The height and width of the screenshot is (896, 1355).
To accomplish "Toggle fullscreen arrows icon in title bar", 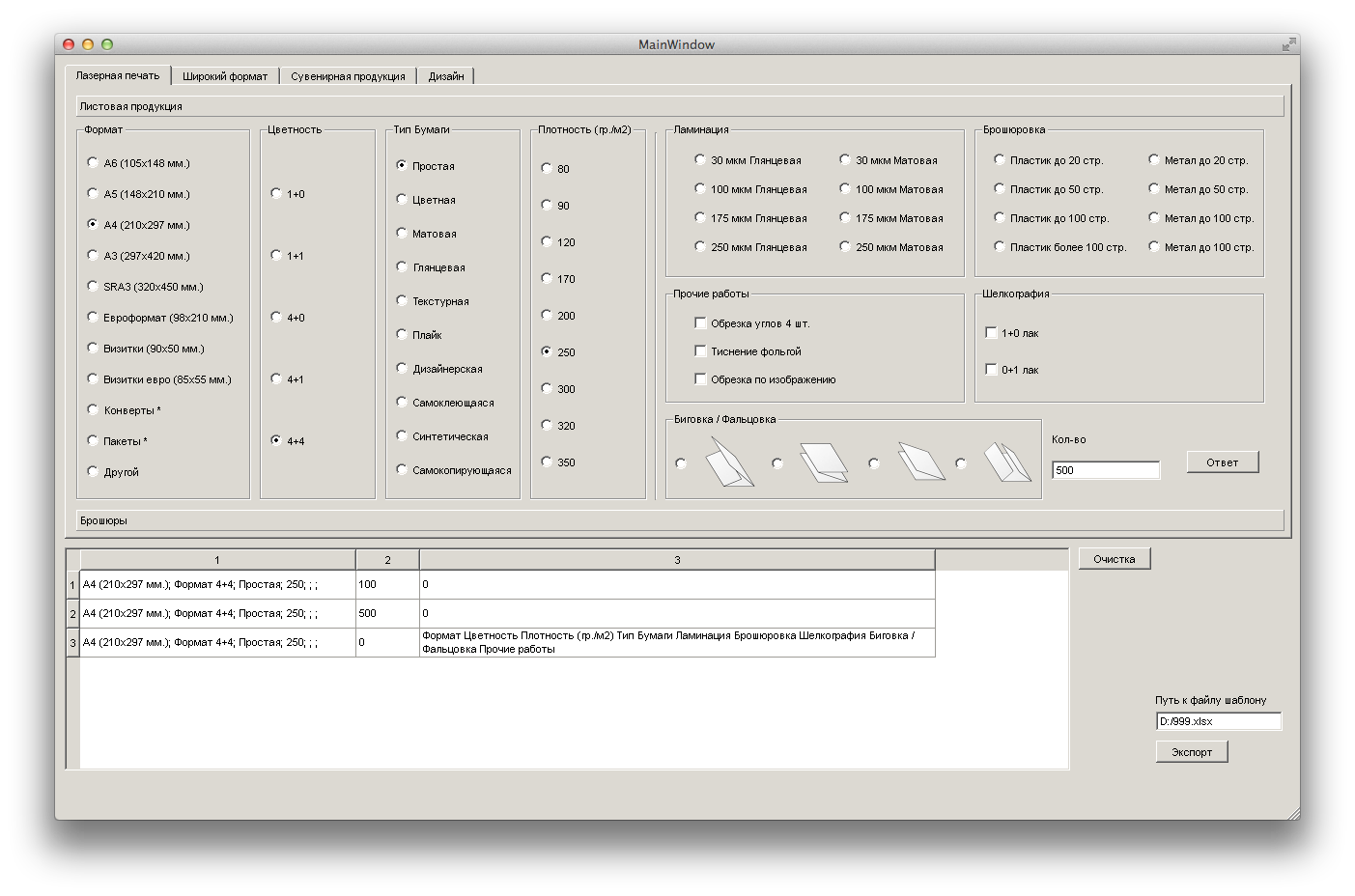I will pyautogui.click(x=1288, y=44).
